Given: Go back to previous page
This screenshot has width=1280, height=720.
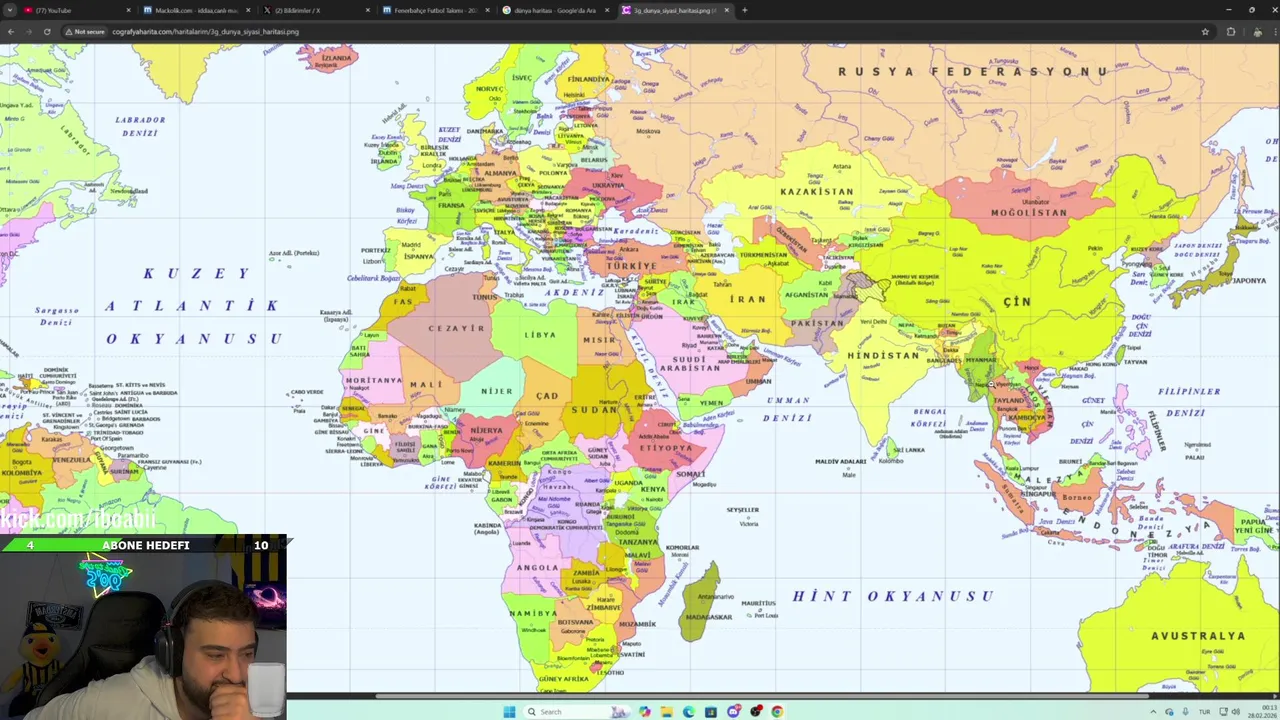Looking at the screenshot, I should click(10, 31).
